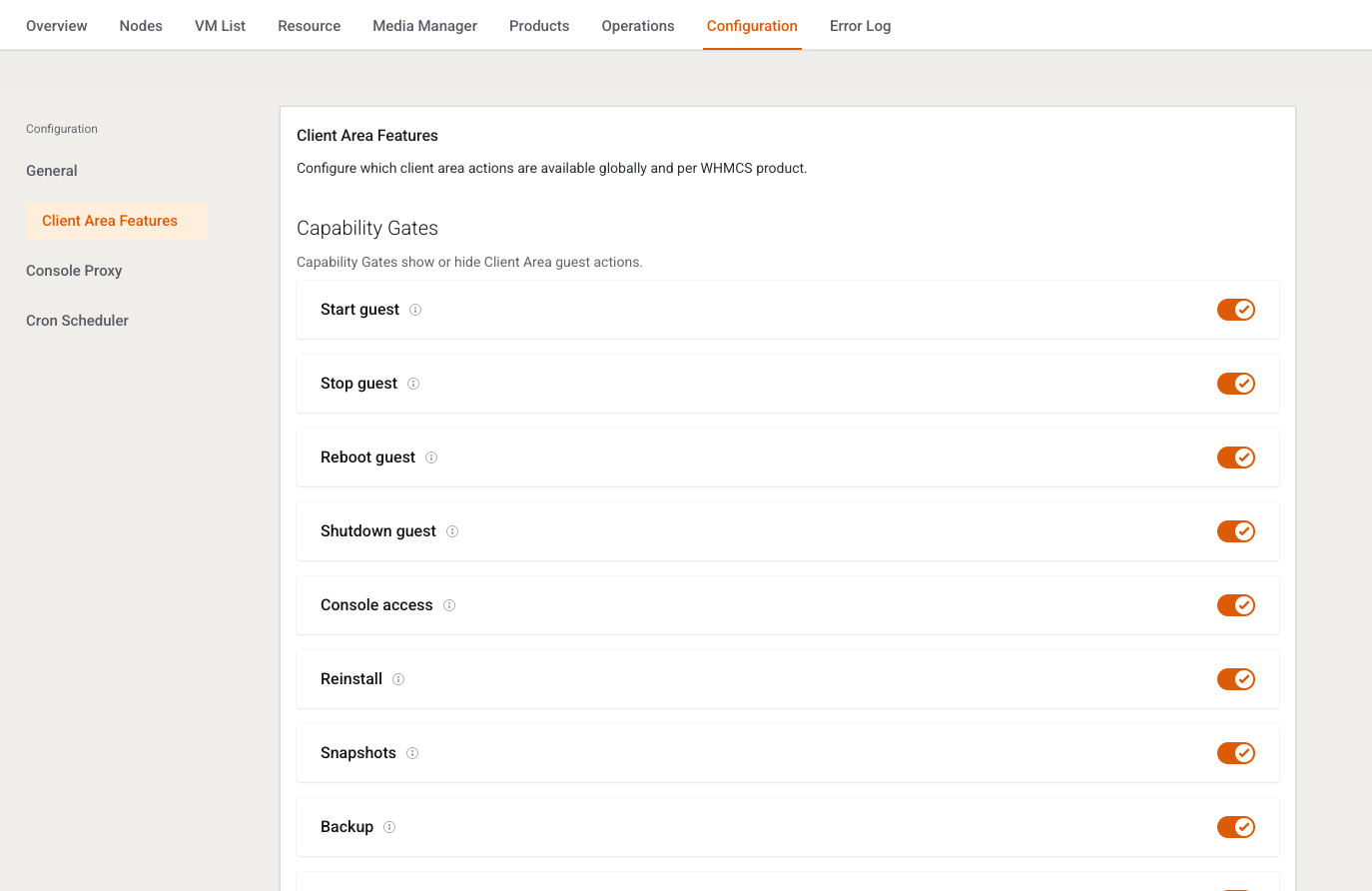Toggle the Reinstall capability off

1235,679
